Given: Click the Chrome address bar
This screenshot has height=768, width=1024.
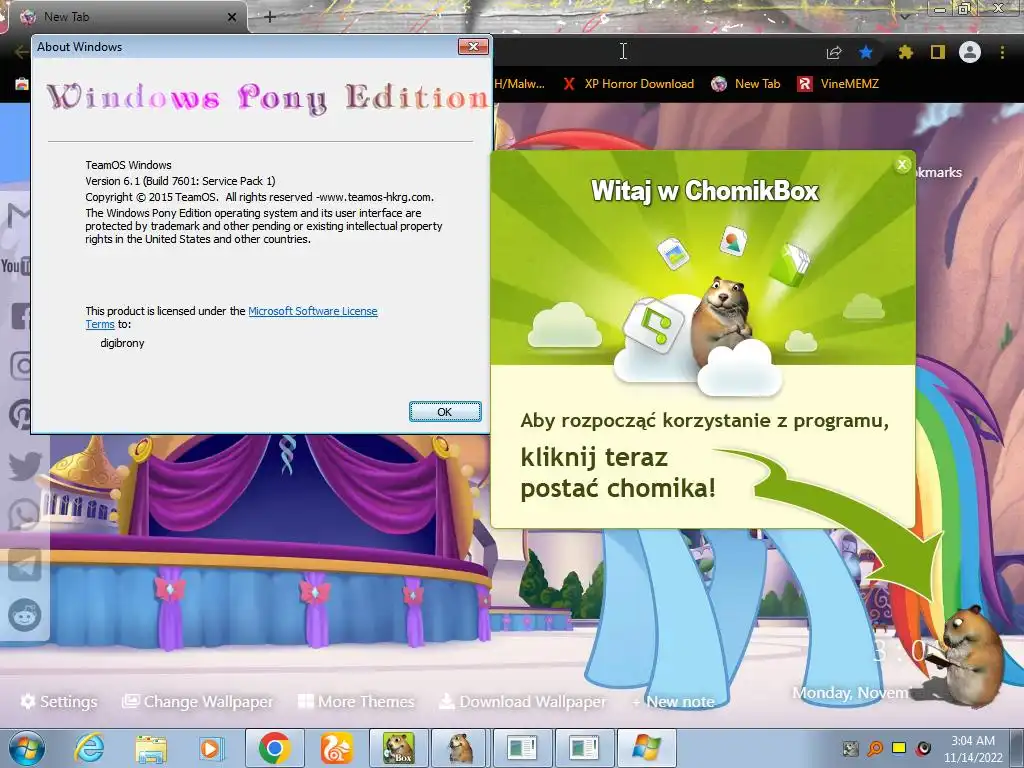Looking at the screenshot, I should pyautogui.click(x=653, y=52).
